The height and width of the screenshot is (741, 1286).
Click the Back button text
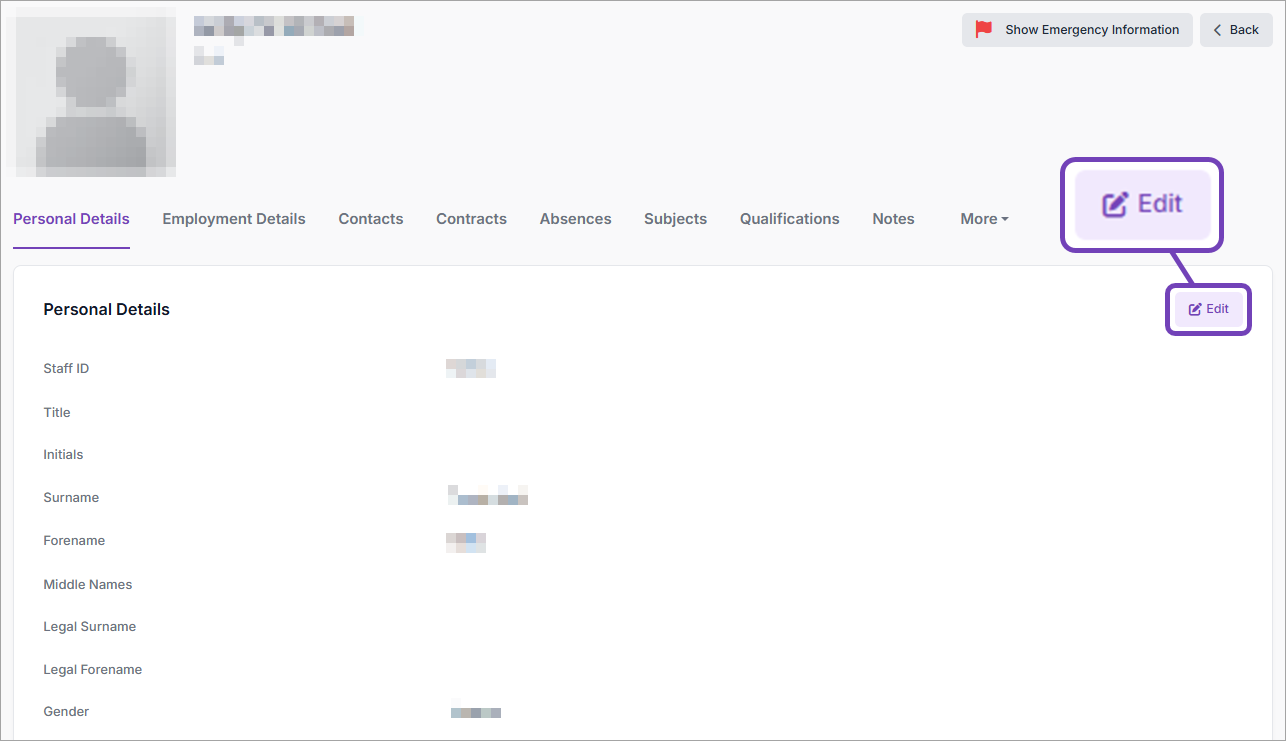(x=1244, y=30)
